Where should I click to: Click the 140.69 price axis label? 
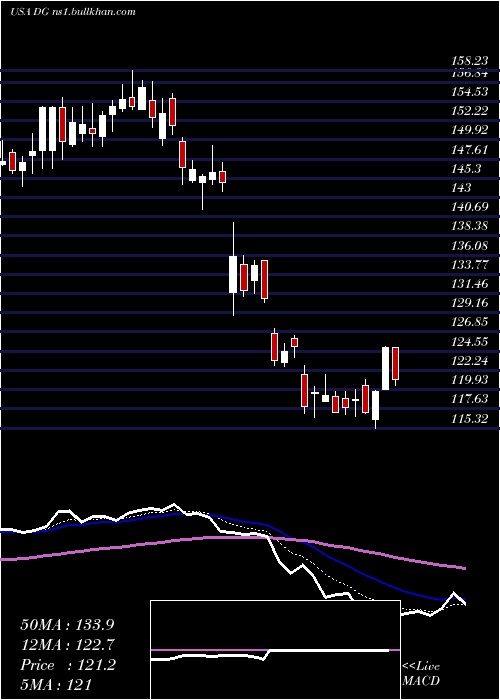point(470,207)
